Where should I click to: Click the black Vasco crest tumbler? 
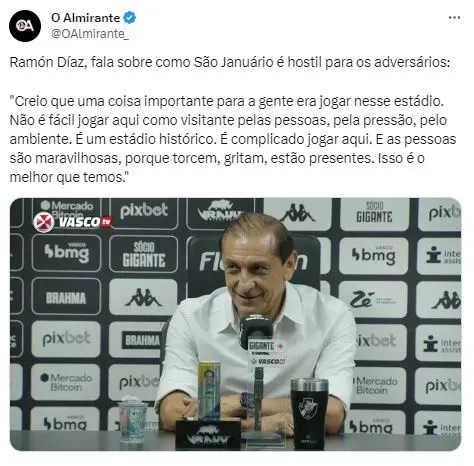pos(309,412)
